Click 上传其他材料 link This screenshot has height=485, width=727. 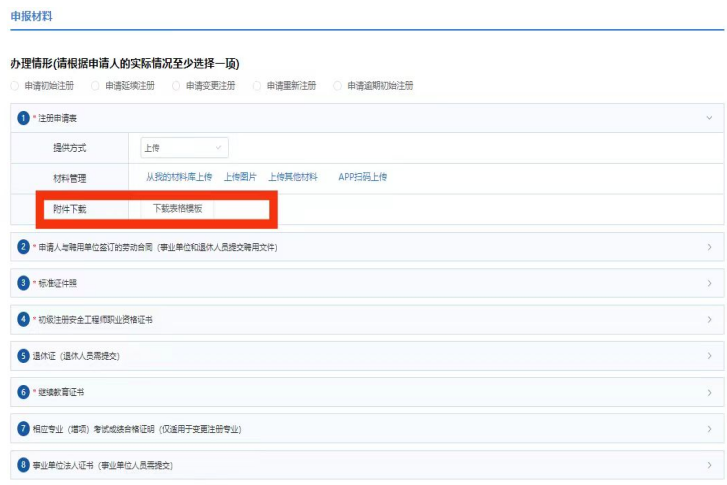(293, 177)
